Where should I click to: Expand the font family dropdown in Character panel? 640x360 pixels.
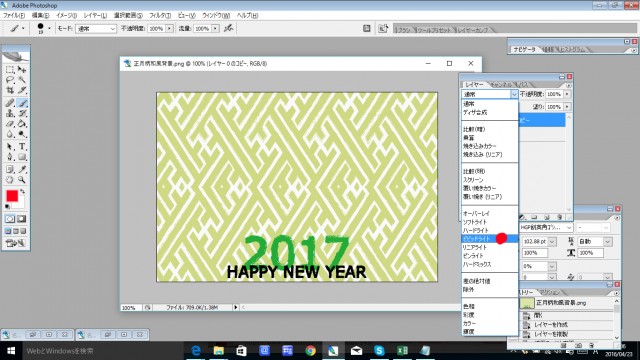pyautogui.click(x=569, y=227)
